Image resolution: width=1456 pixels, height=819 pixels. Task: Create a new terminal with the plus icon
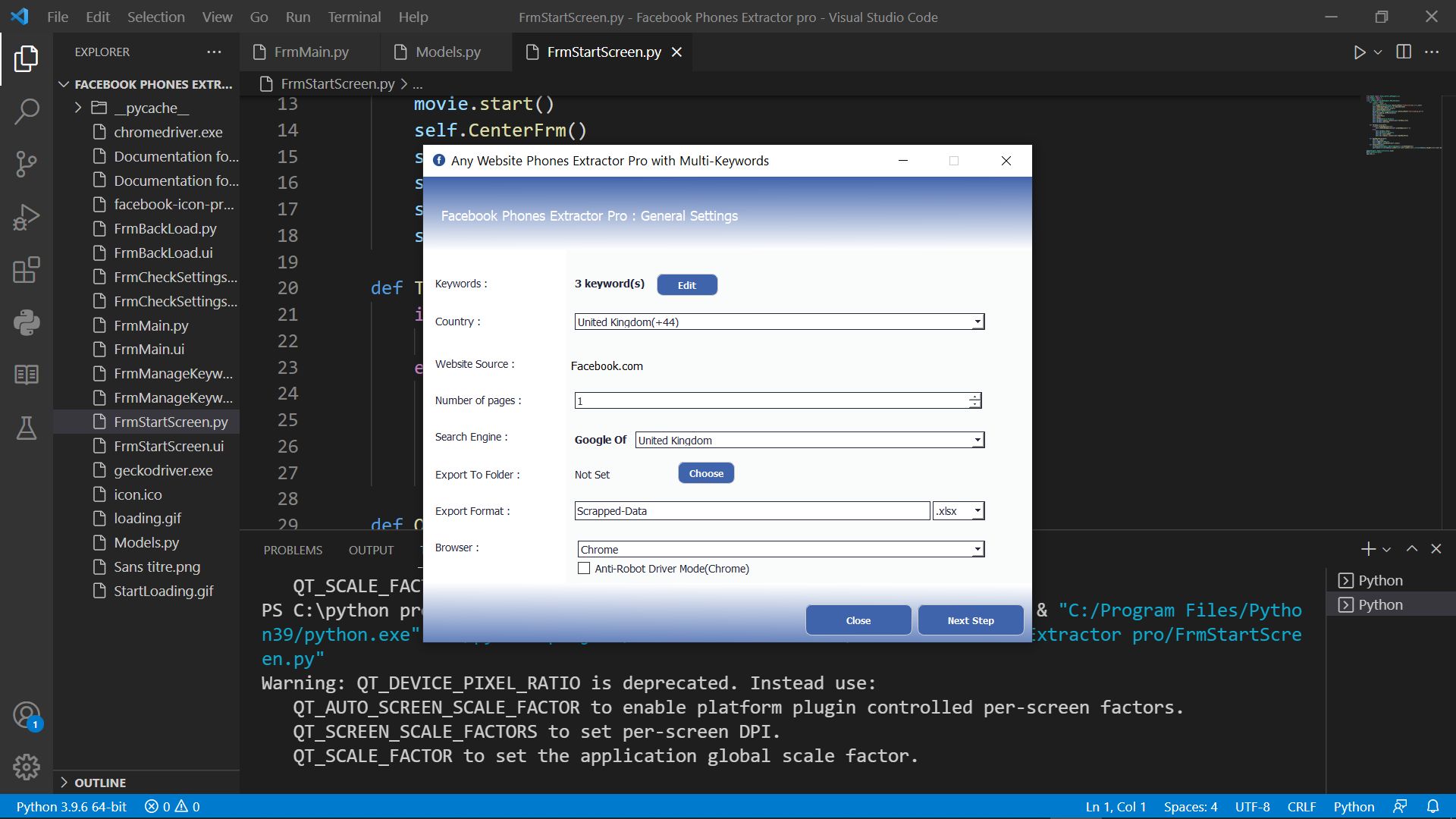1368,549
